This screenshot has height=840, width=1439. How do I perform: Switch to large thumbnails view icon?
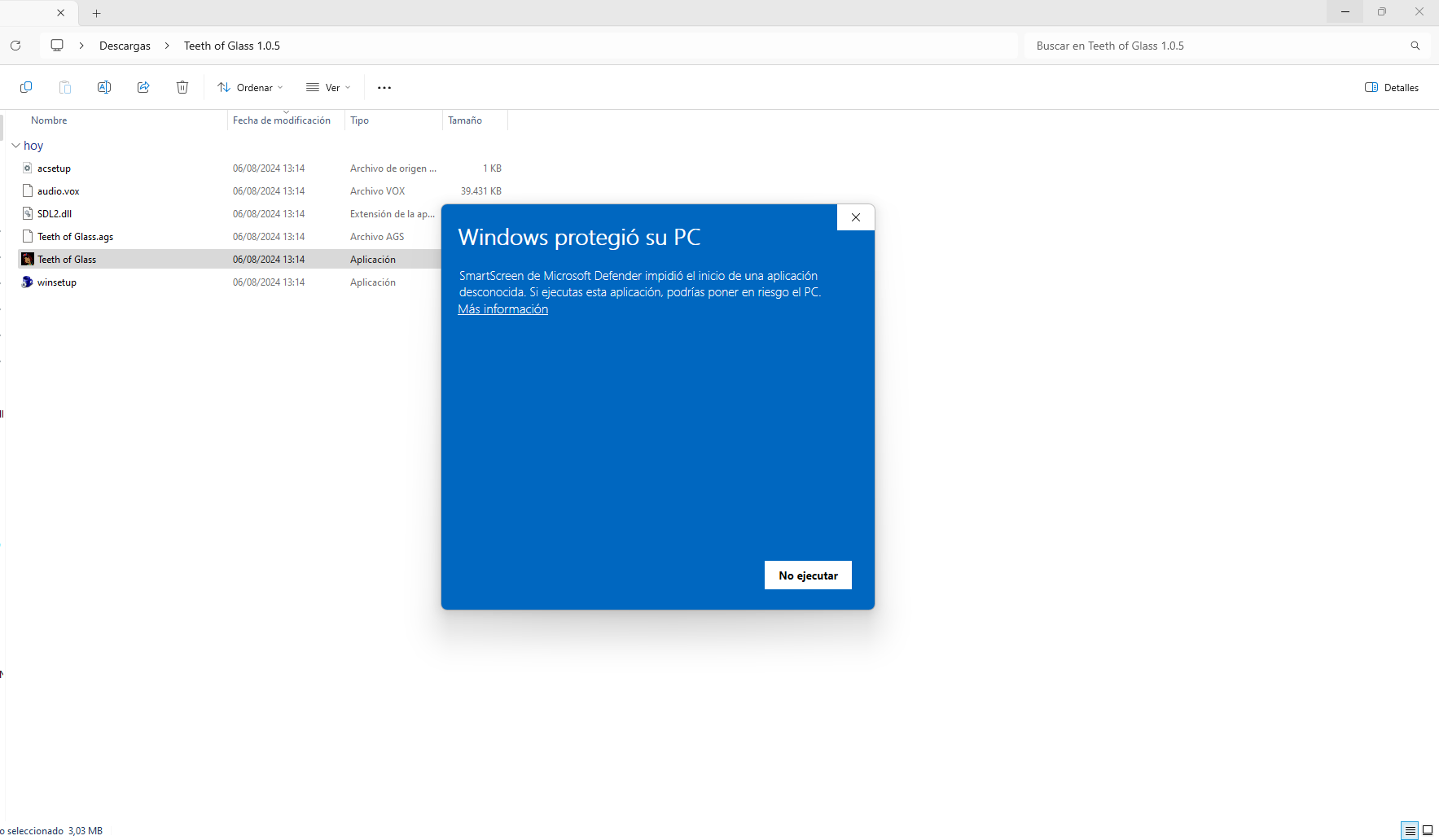point(1428,830)
